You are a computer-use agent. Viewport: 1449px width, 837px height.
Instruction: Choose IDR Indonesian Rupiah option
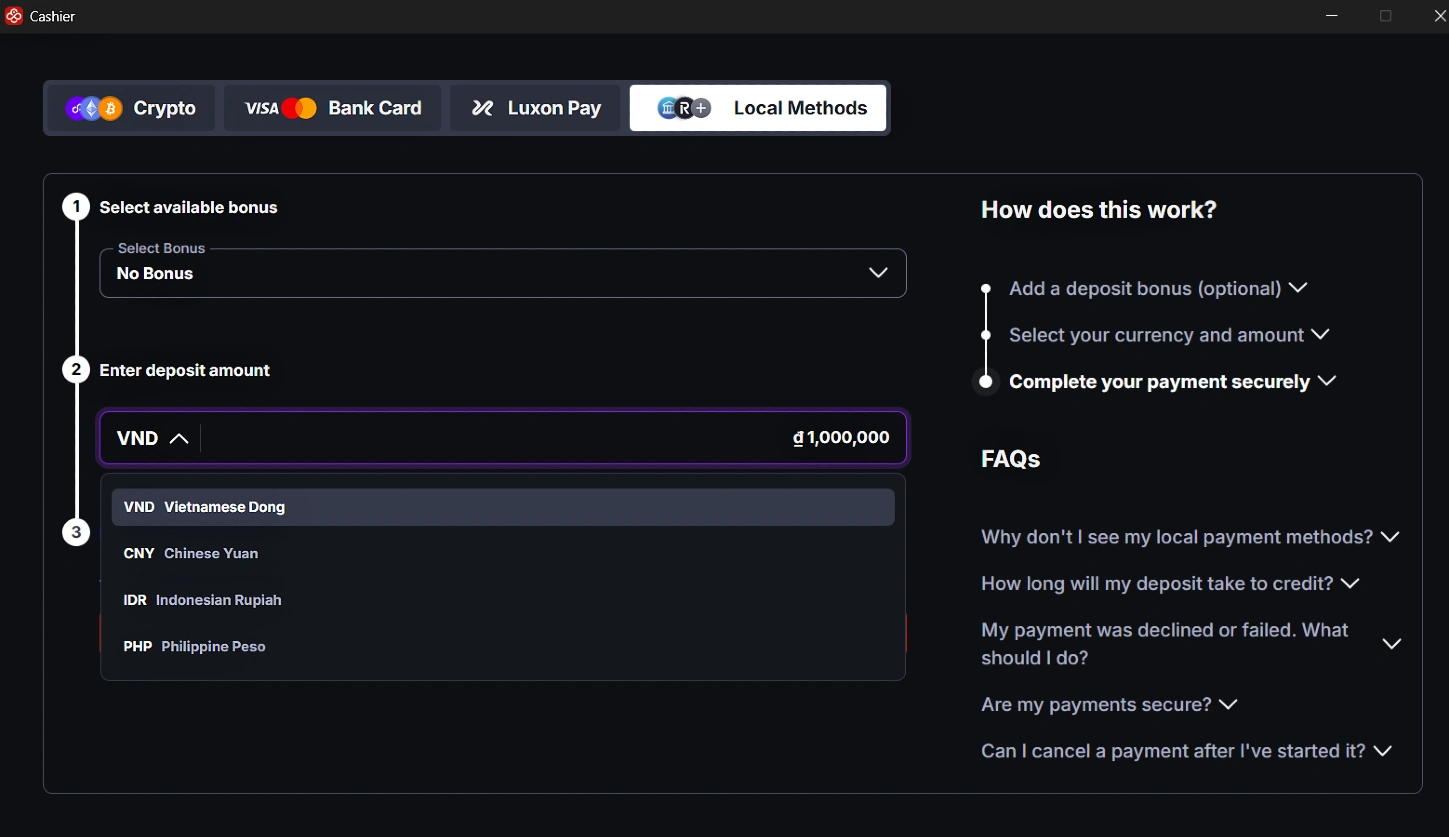(503, 600)
